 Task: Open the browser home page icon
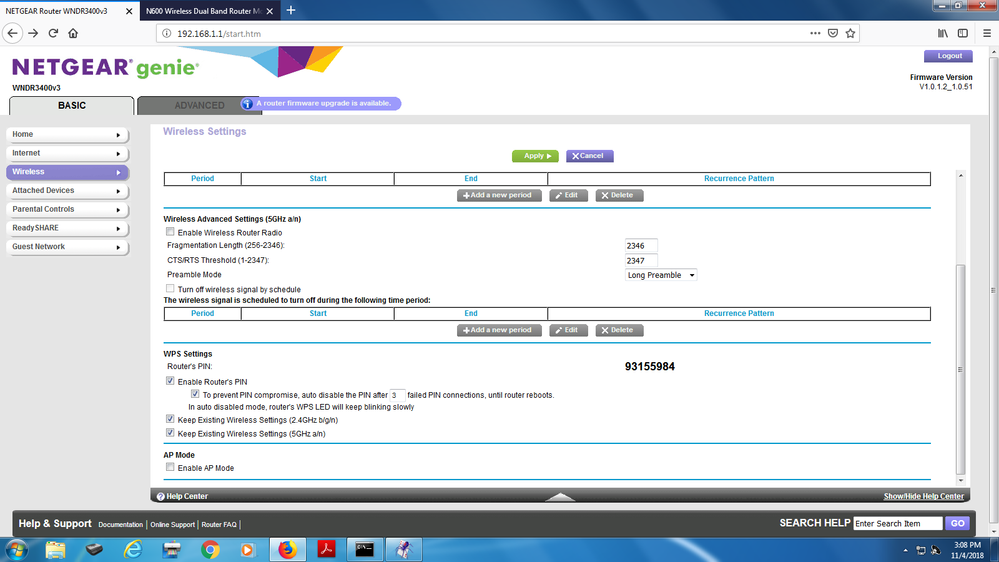73,33
